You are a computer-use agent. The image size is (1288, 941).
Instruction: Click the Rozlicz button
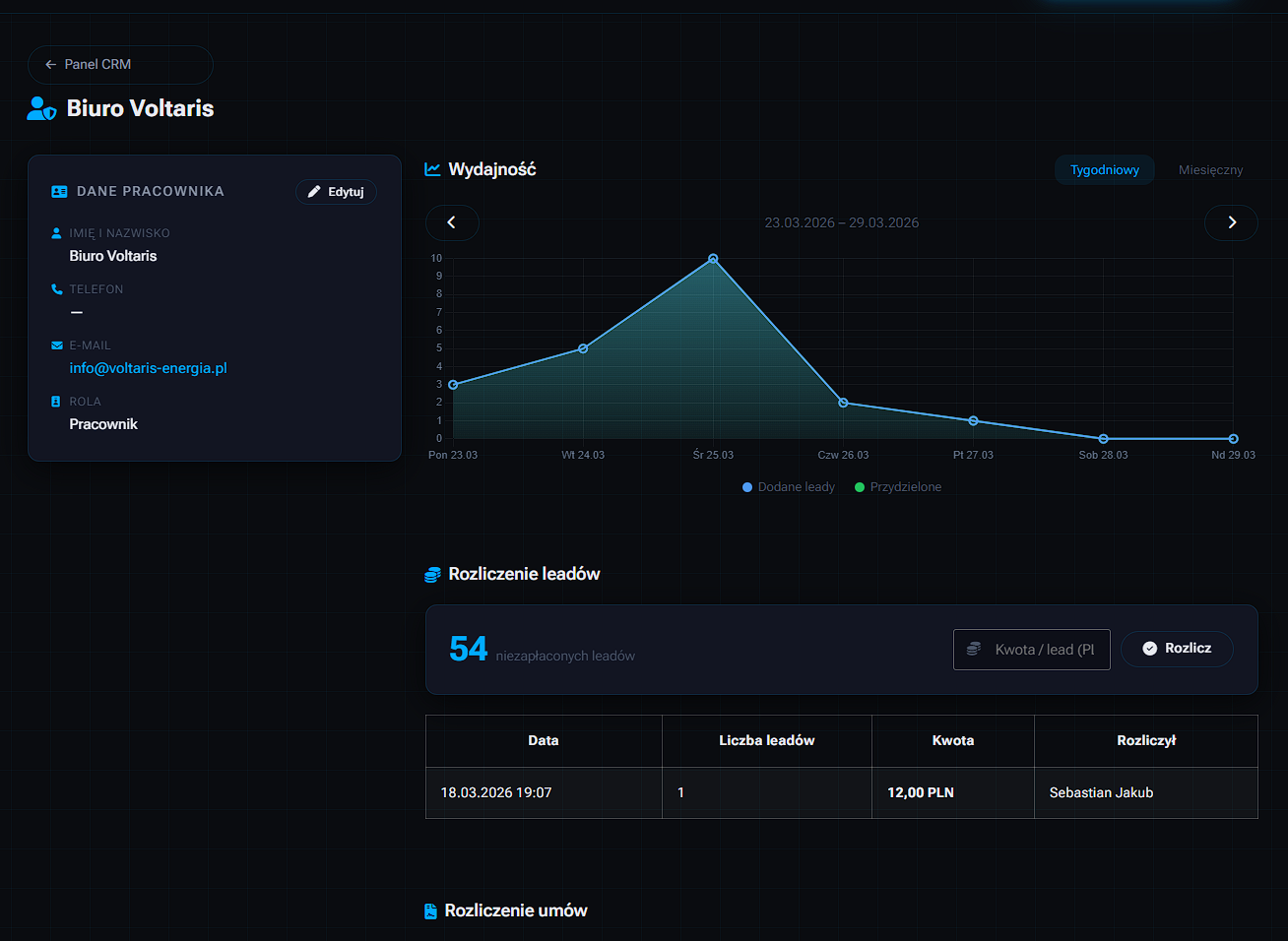pos(1177,649)
